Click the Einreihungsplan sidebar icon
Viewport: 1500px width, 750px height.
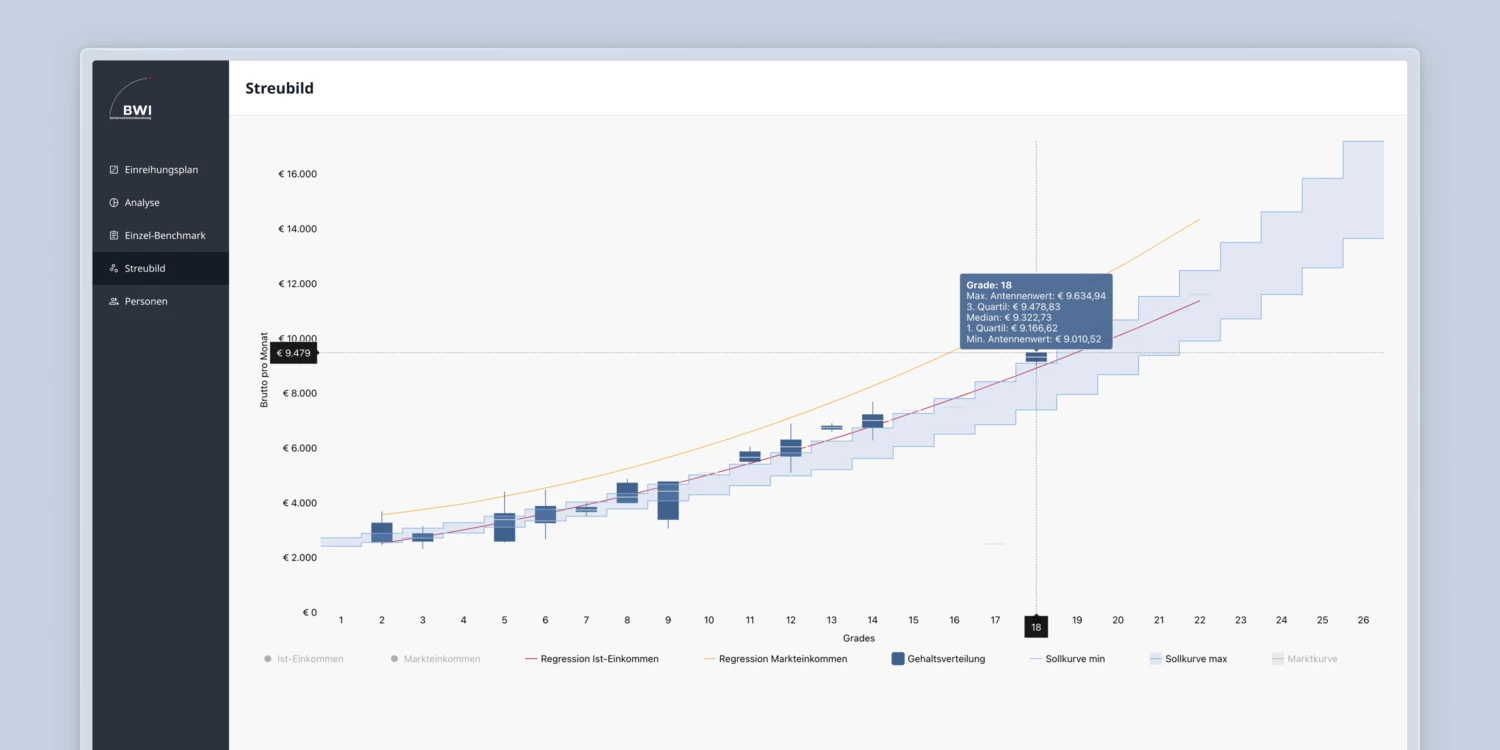click(114, 170)
